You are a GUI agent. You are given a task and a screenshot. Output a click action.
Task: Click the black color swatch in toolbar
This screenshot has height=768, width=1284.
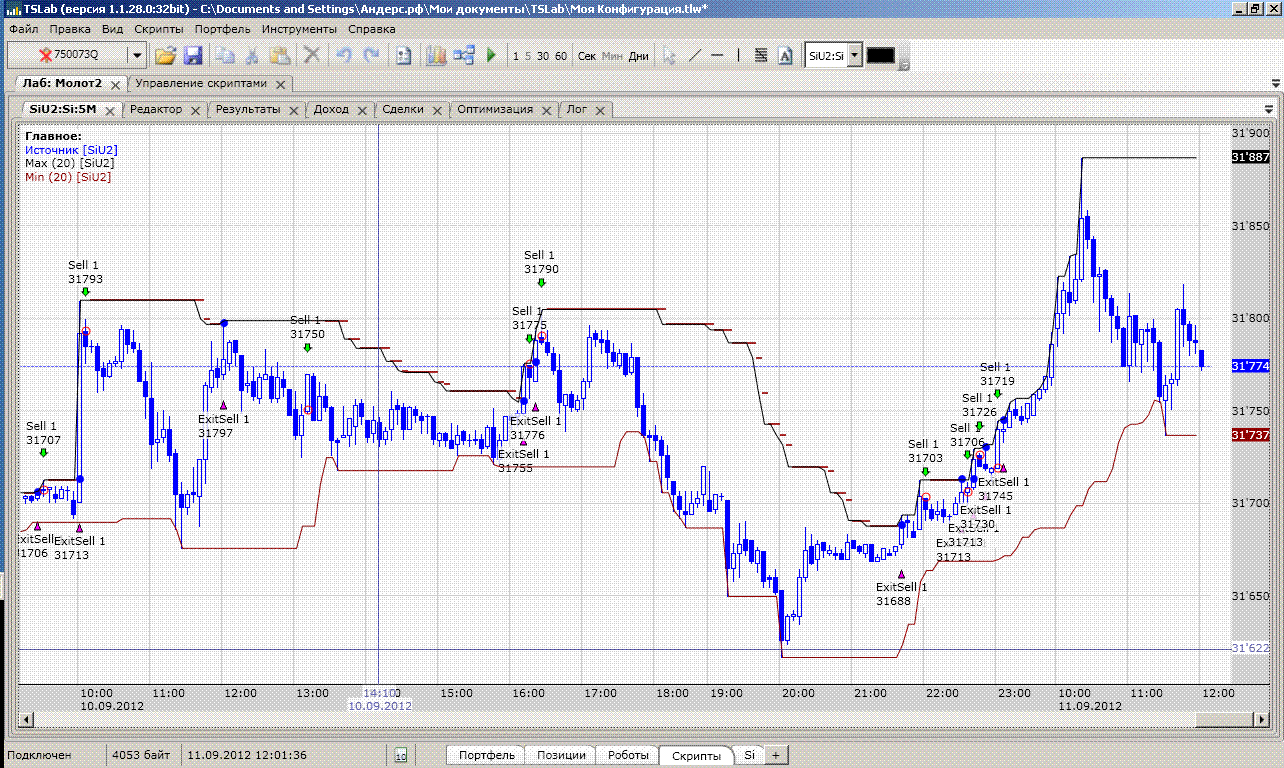coord(880,56)
